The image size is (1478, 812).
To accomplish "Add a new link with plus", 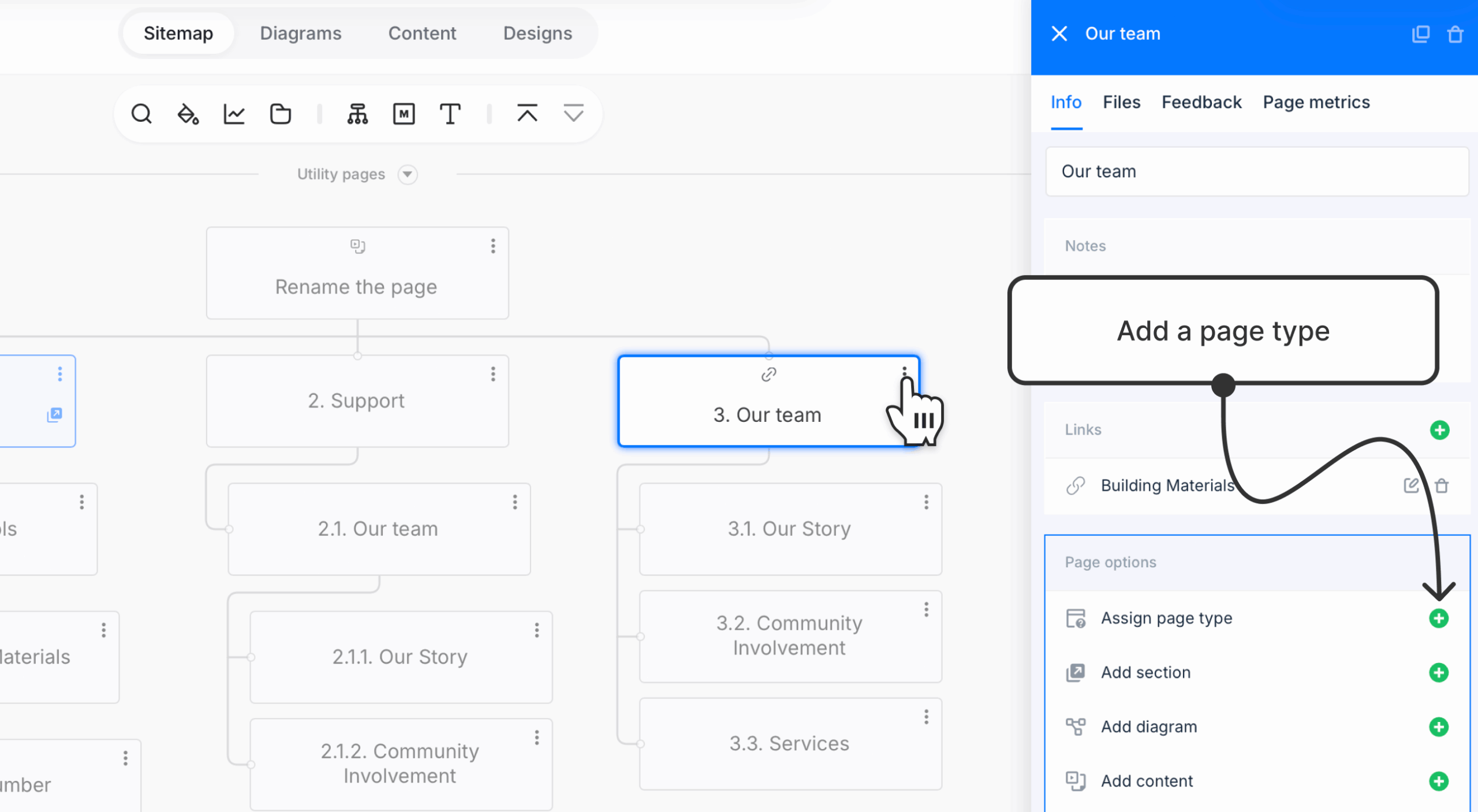I will coord(1439,430).
